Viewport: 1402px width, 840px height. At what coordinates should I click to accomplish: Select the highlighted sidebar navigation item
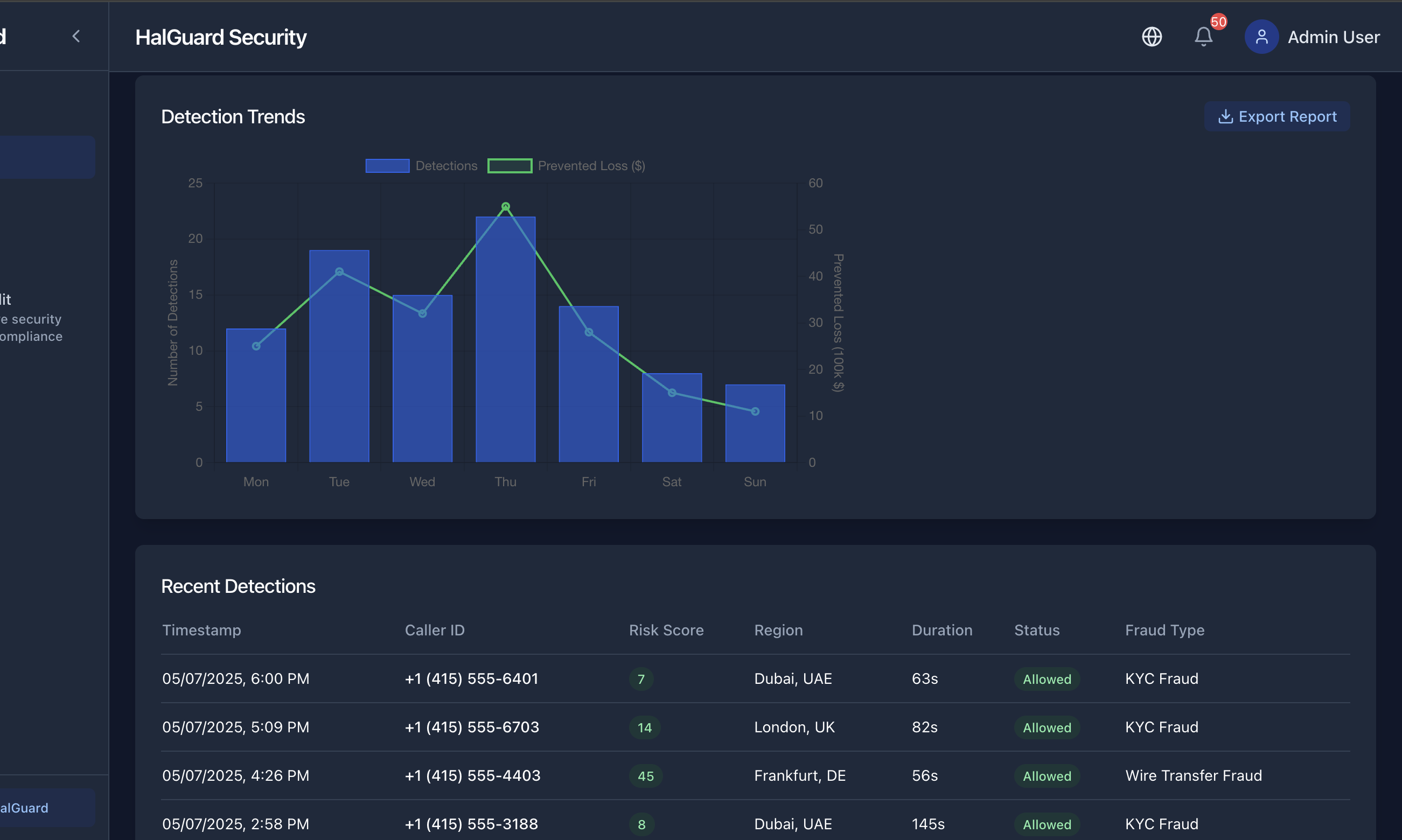click(x=47, y=157)
